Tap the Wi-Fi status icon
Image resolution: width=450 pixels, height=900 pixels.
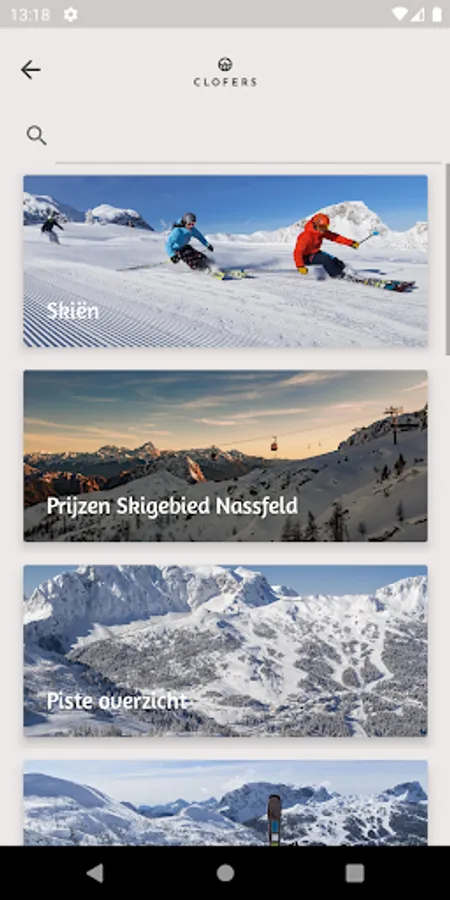(400, 14)
